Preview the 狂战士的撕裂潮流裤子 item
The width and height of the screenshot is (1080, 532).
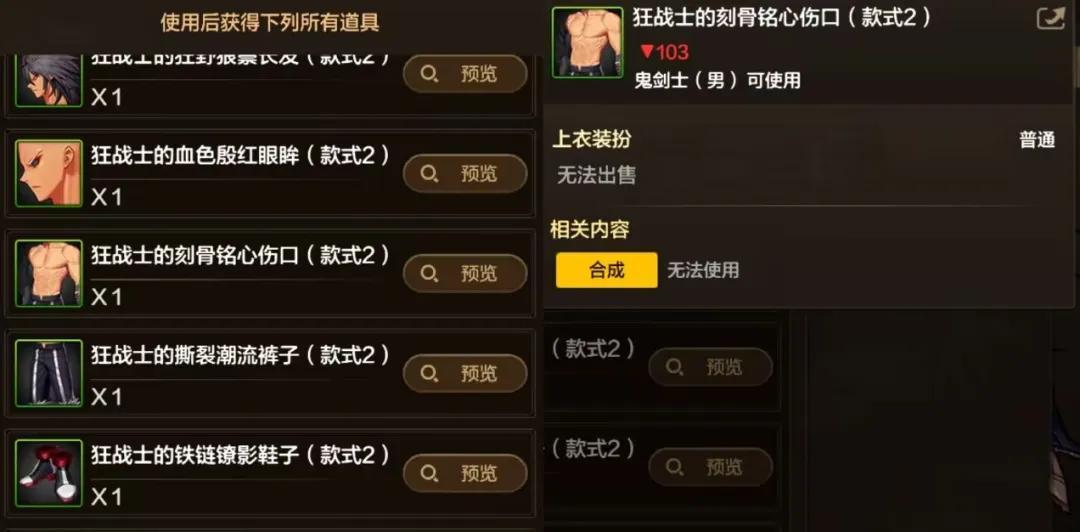465,374
